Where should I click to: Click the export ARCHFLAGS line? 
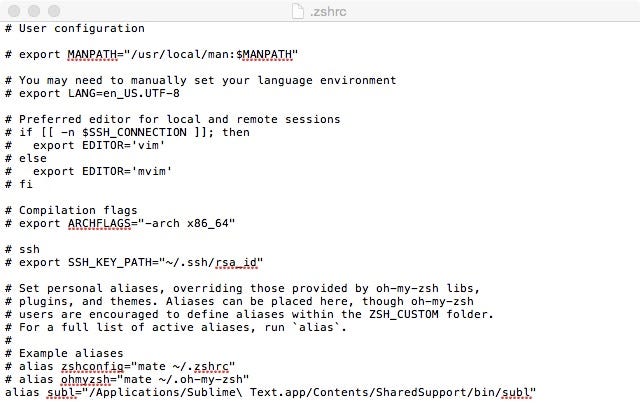click(120, 223)
